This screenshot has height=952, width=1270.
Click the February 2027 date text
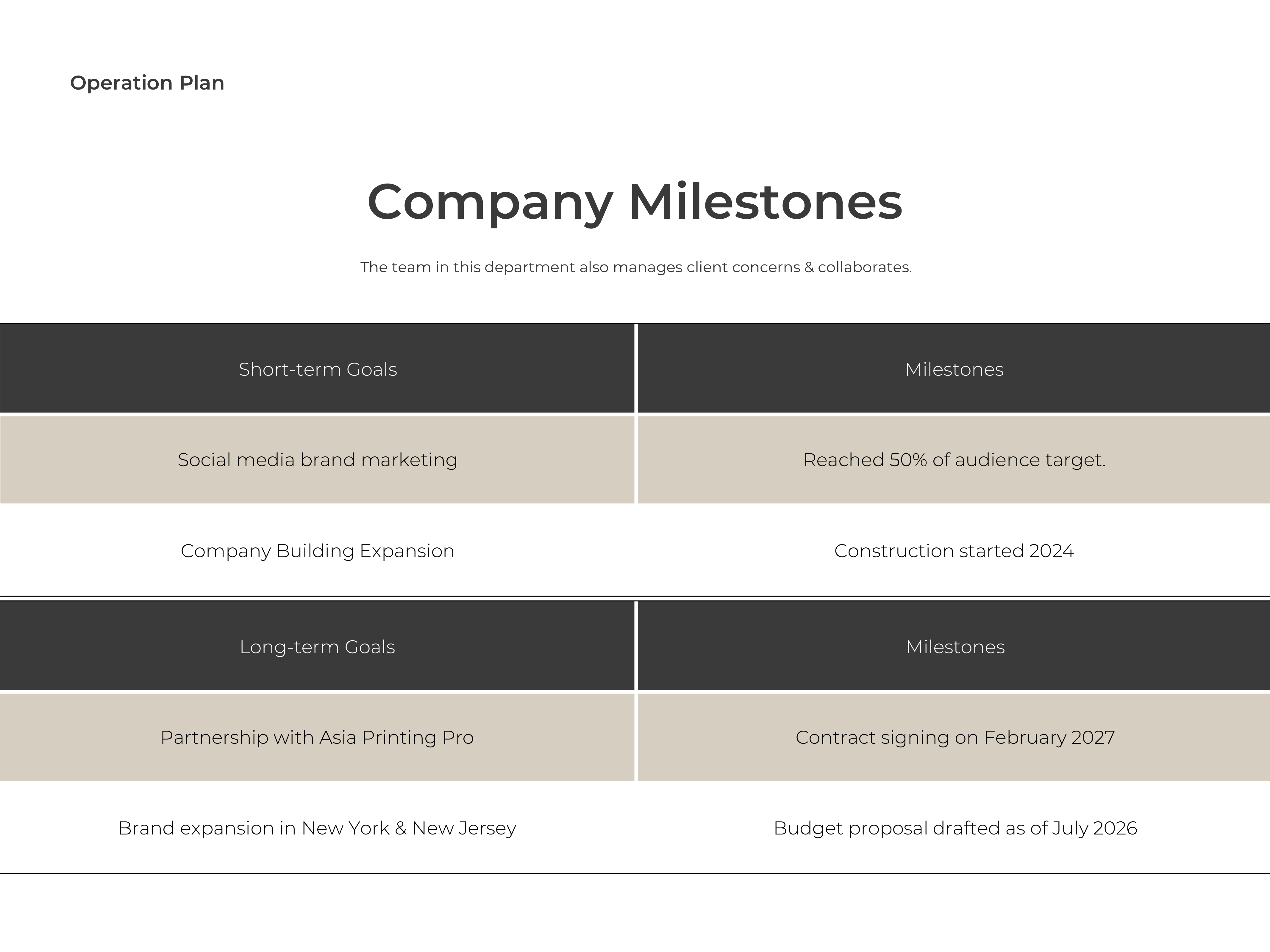tap(1049, 738)
